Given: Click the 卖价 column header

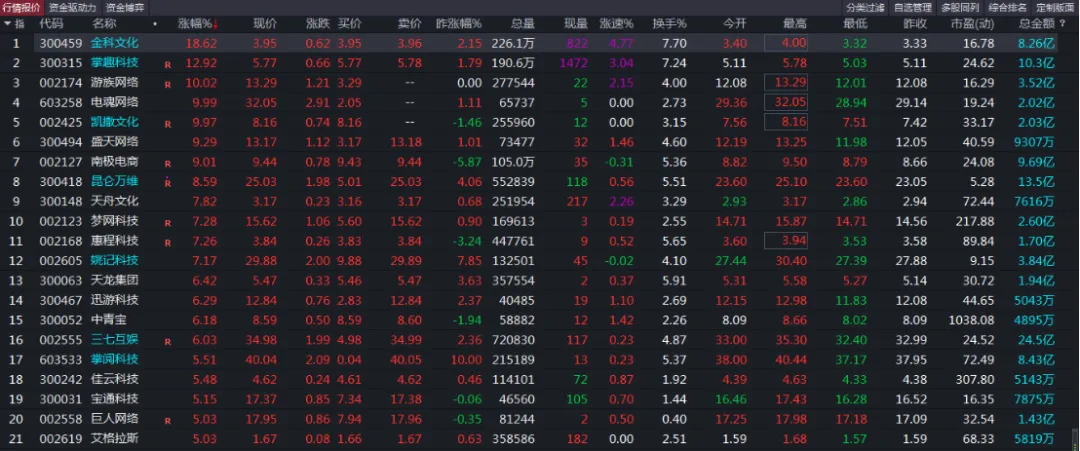Looking at the screenshot, I should 410,23.
